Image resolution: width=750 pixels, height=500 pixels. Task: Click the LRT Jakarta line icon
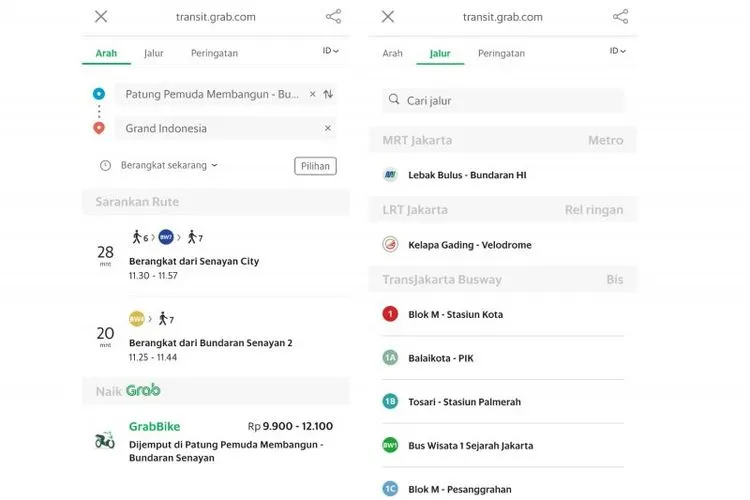click(390, 244)
